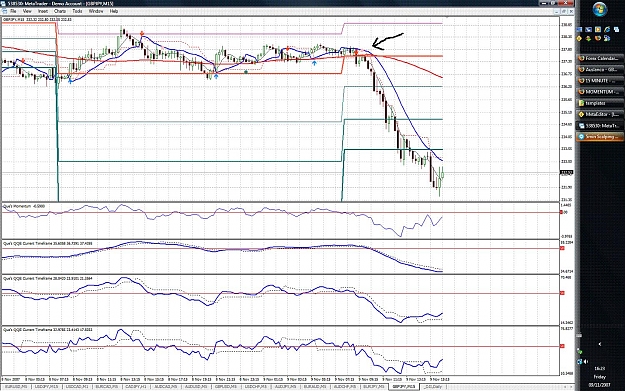Click the red sell-signal arrow below the black annotation arrow
The image size is (625, 391).
tap(356, 53)
